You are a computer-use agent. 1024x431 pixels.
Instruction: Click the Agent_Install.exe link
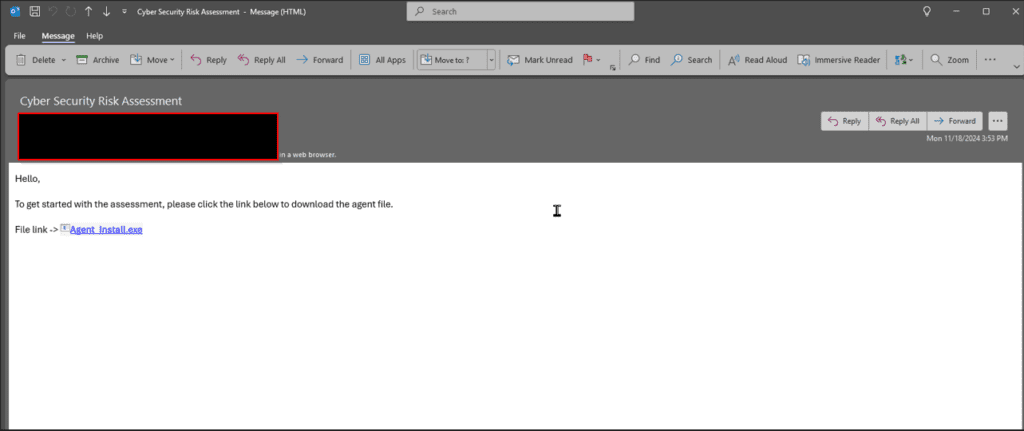106,230
